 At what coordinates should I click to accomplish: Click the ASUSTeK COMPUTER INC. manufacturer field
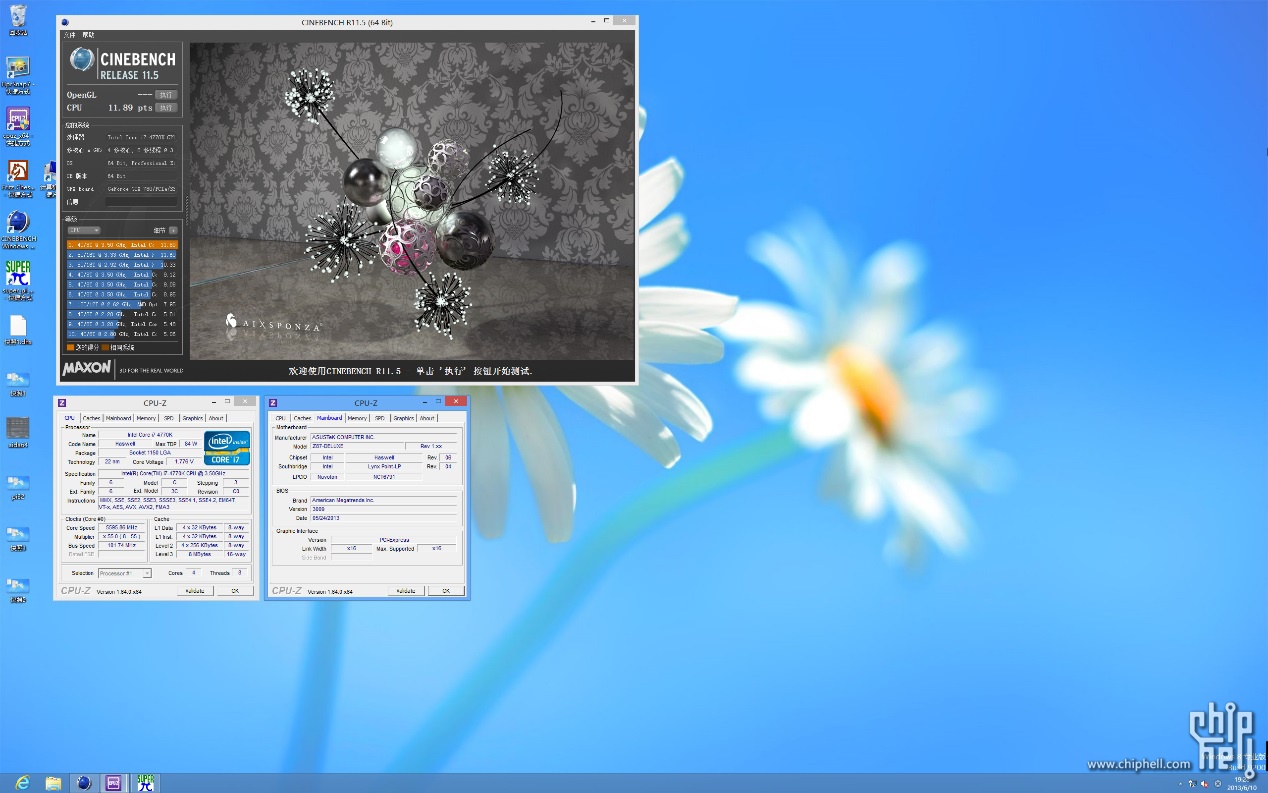[384, 437]
